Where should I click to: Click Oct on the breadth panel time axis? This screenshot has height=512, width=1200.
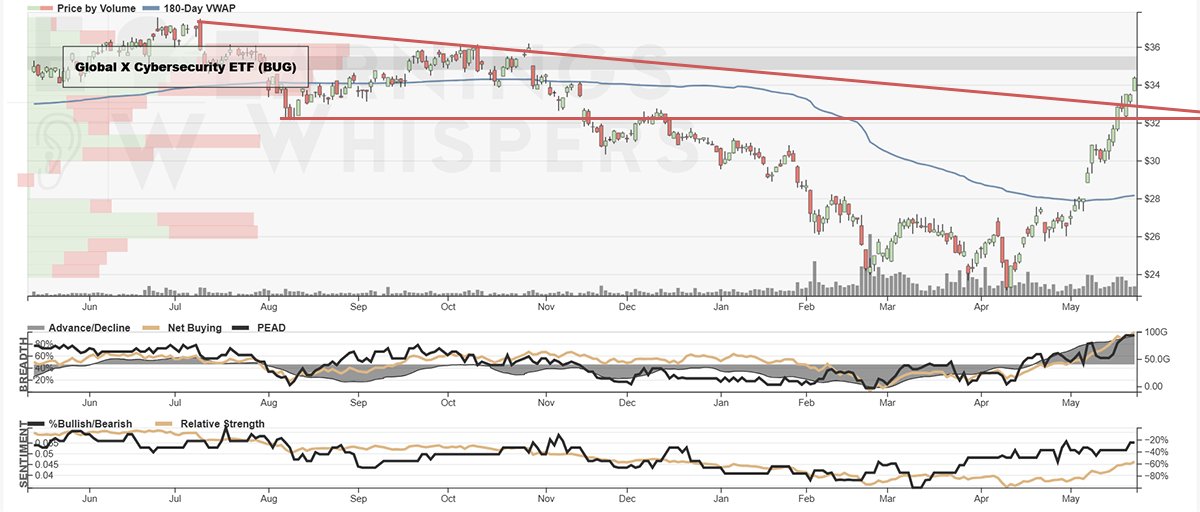click(448, 403)
